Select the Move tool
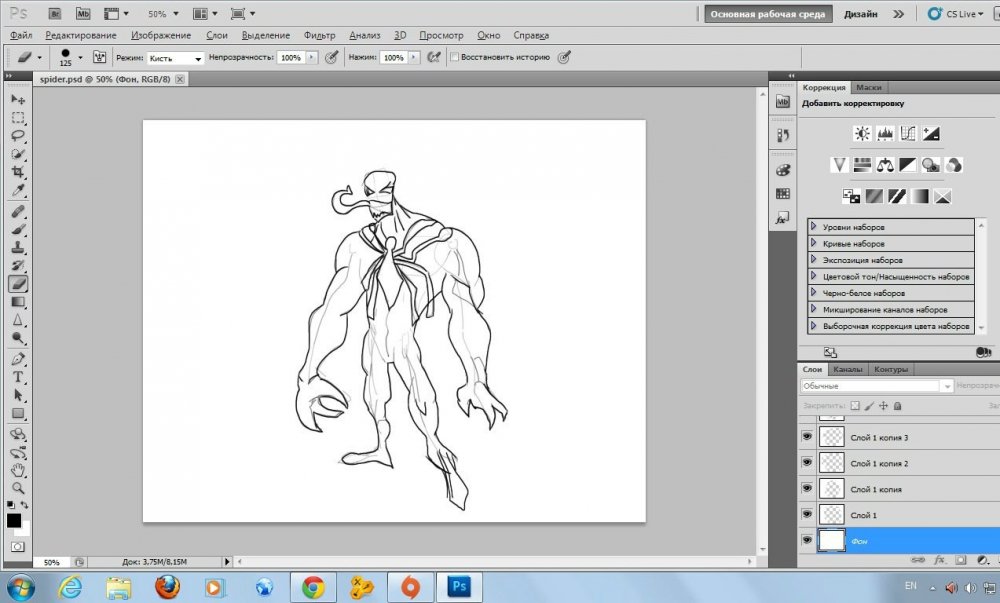The height and width of the screenshot is (603, 1000). click(x=18, y=100)
